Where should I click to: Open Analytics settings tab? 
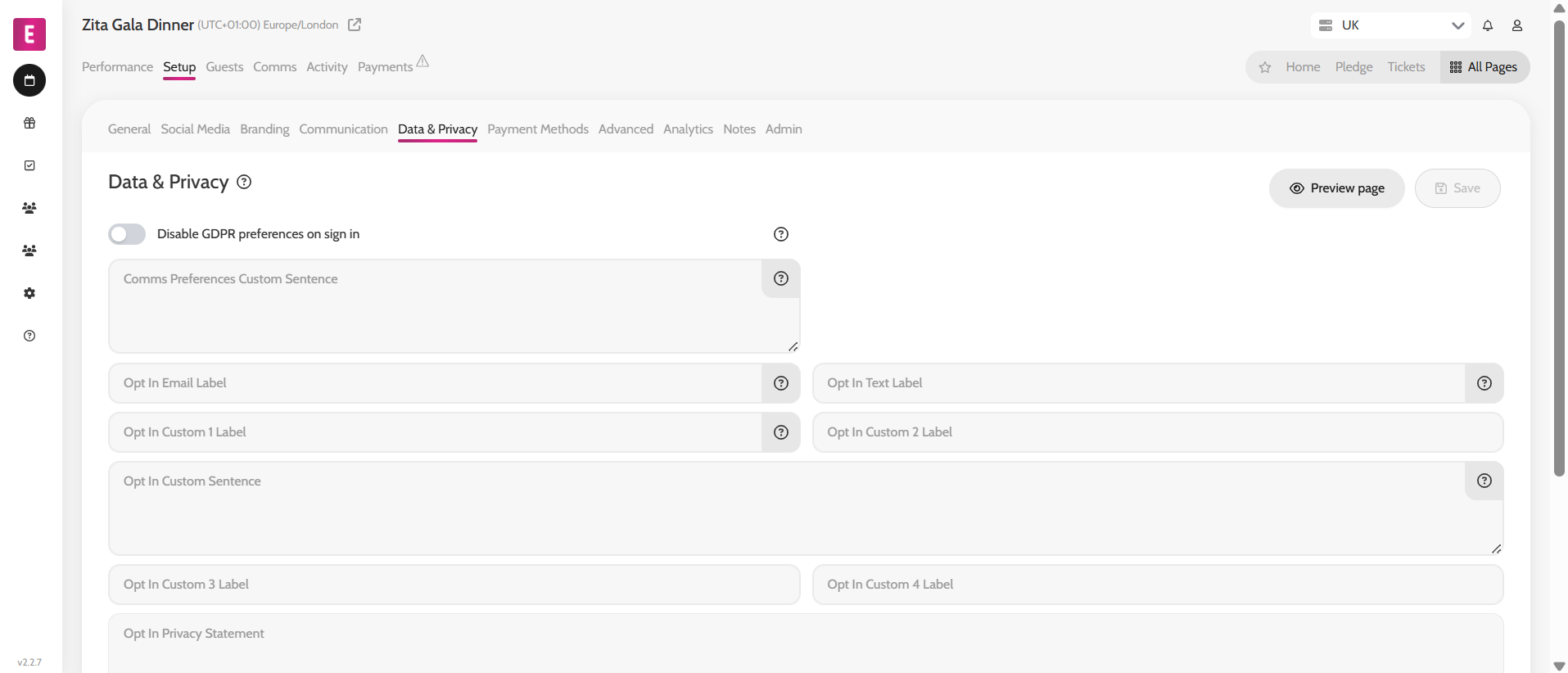688,129
